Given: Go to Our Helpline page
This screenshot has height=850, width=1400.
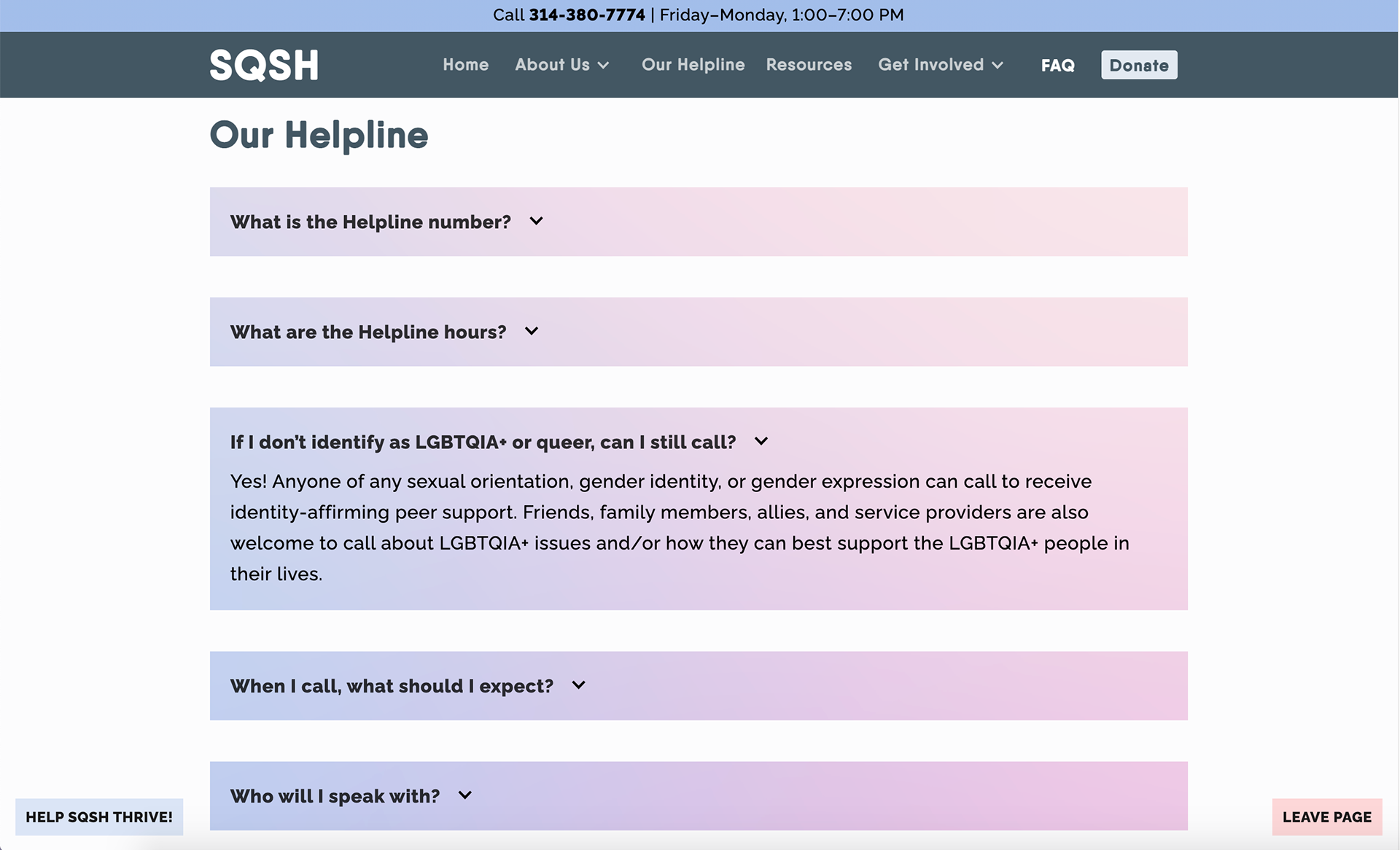Looking at the screenshot, I should pyautogui.click(x=693, y=65).
